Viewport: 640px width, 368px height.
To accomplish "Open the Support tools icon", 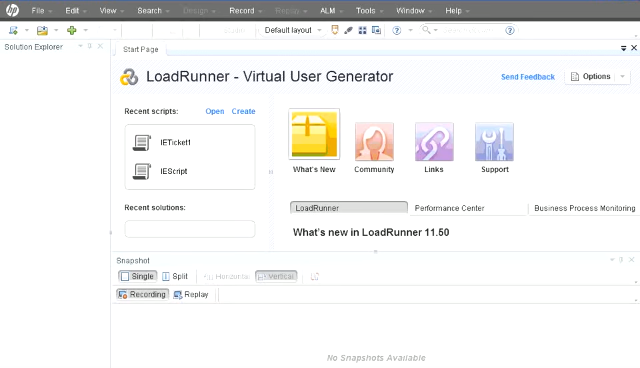I will 494,142.
